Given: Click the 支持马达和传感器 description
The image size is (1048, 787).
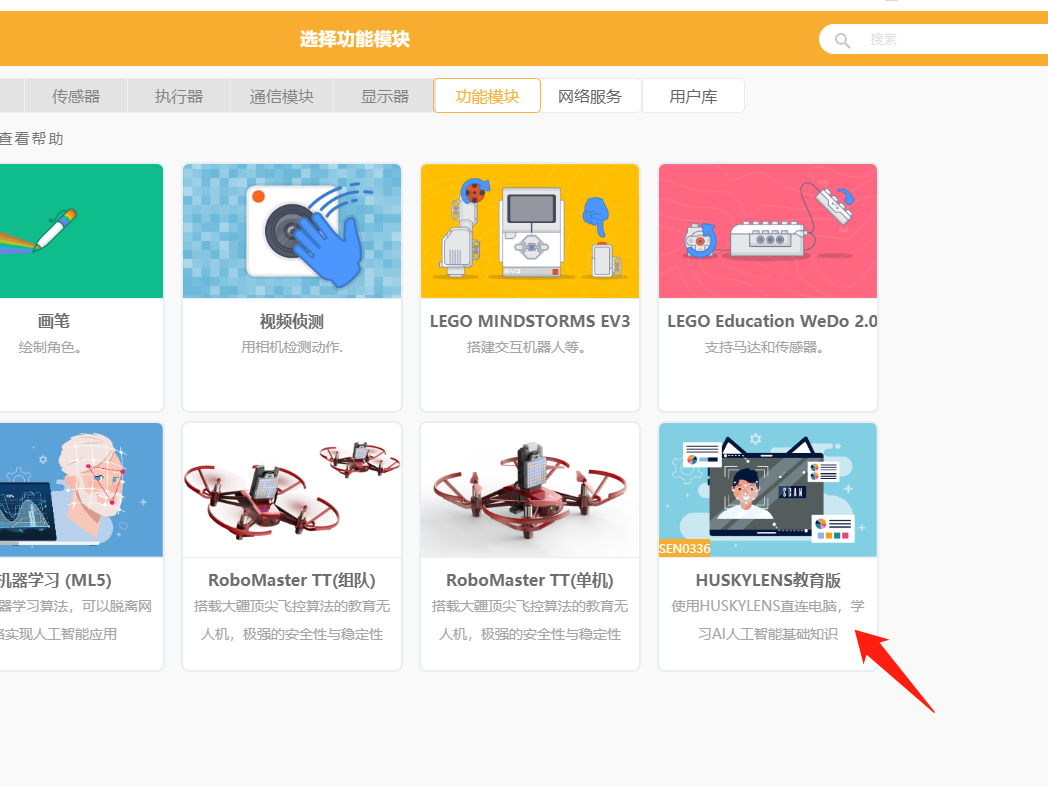Looking at the screenshot, I should coord(764,347).
